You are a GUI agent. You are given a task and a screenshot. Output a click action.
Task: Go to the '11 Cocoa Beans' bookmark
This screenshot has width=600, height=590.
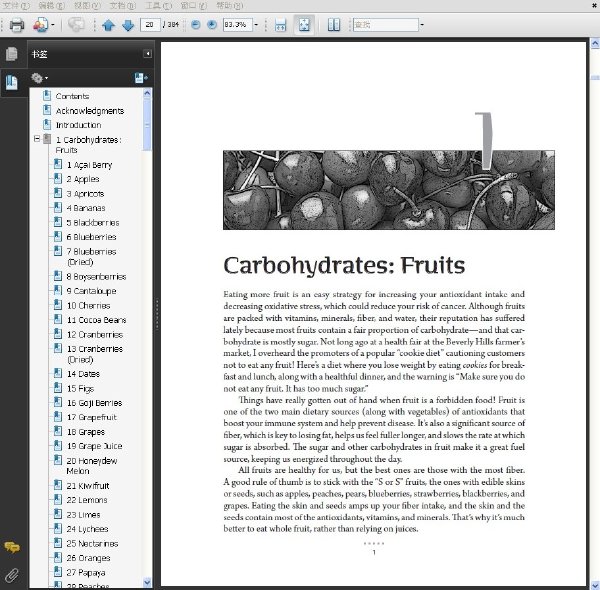pos(97,320)
